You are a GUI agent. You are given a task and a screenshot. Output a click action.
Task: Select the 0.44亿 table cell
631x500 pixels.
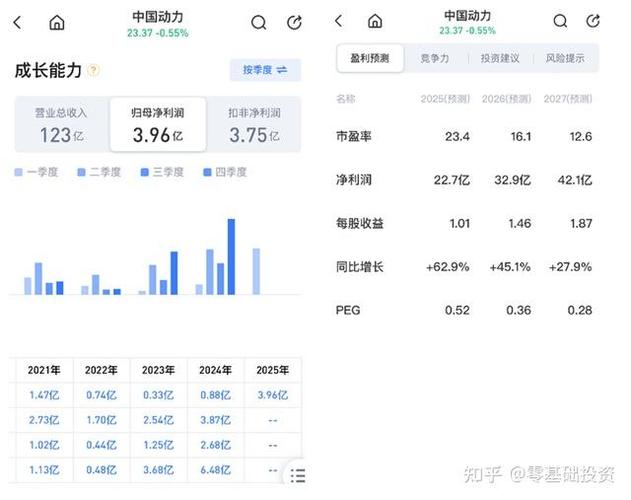tap(101, 445)
